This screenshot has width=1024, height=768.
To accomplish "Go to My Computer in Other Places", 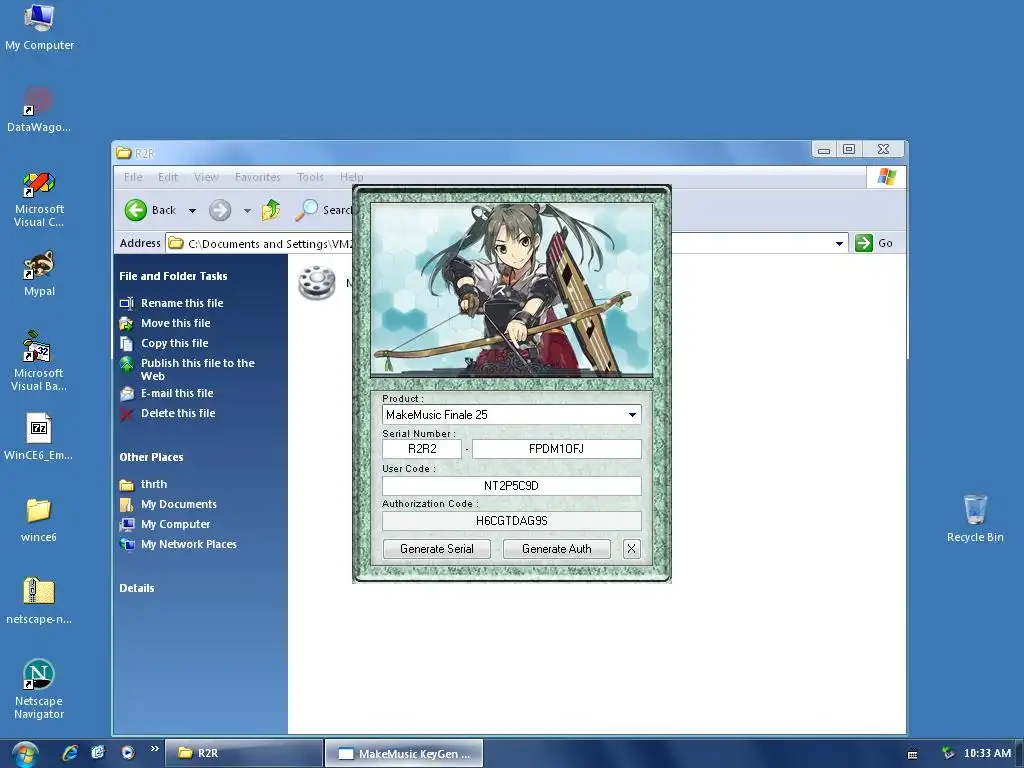I will click(175, 524).
